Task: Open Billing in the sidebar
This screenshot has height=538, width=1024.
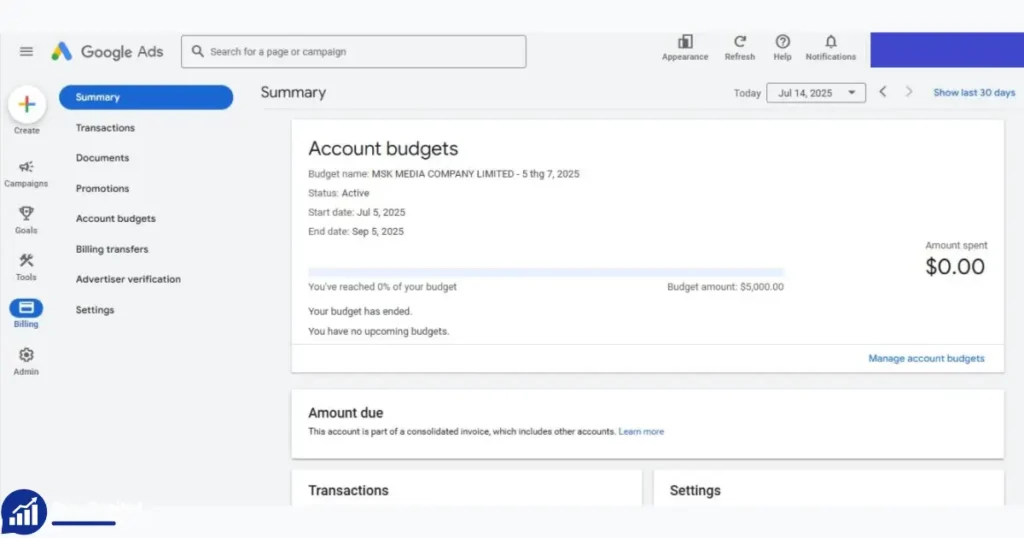Action: coord(26,313)
